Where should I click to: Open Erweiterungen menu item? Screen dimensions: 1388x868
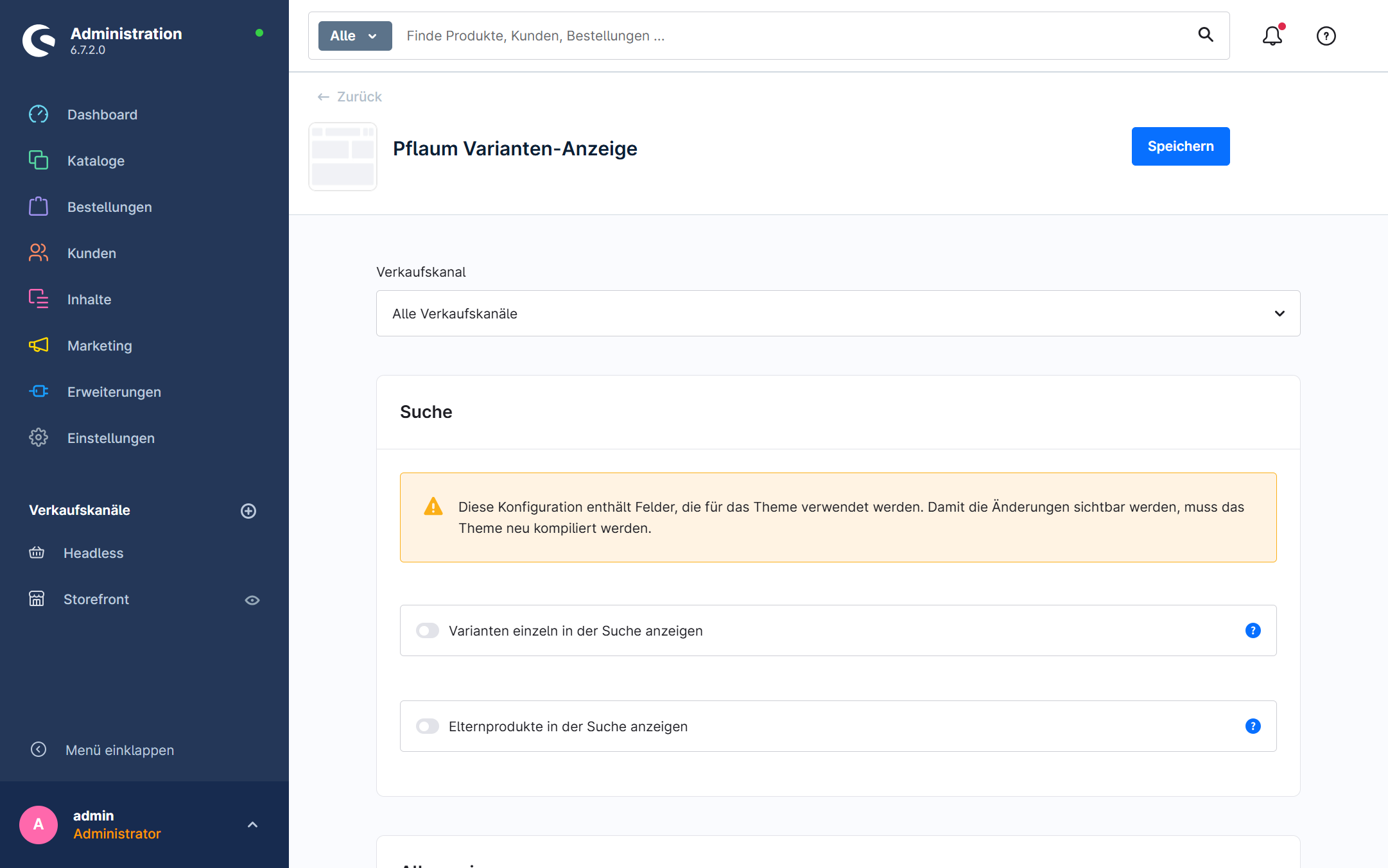pos(114,392)
